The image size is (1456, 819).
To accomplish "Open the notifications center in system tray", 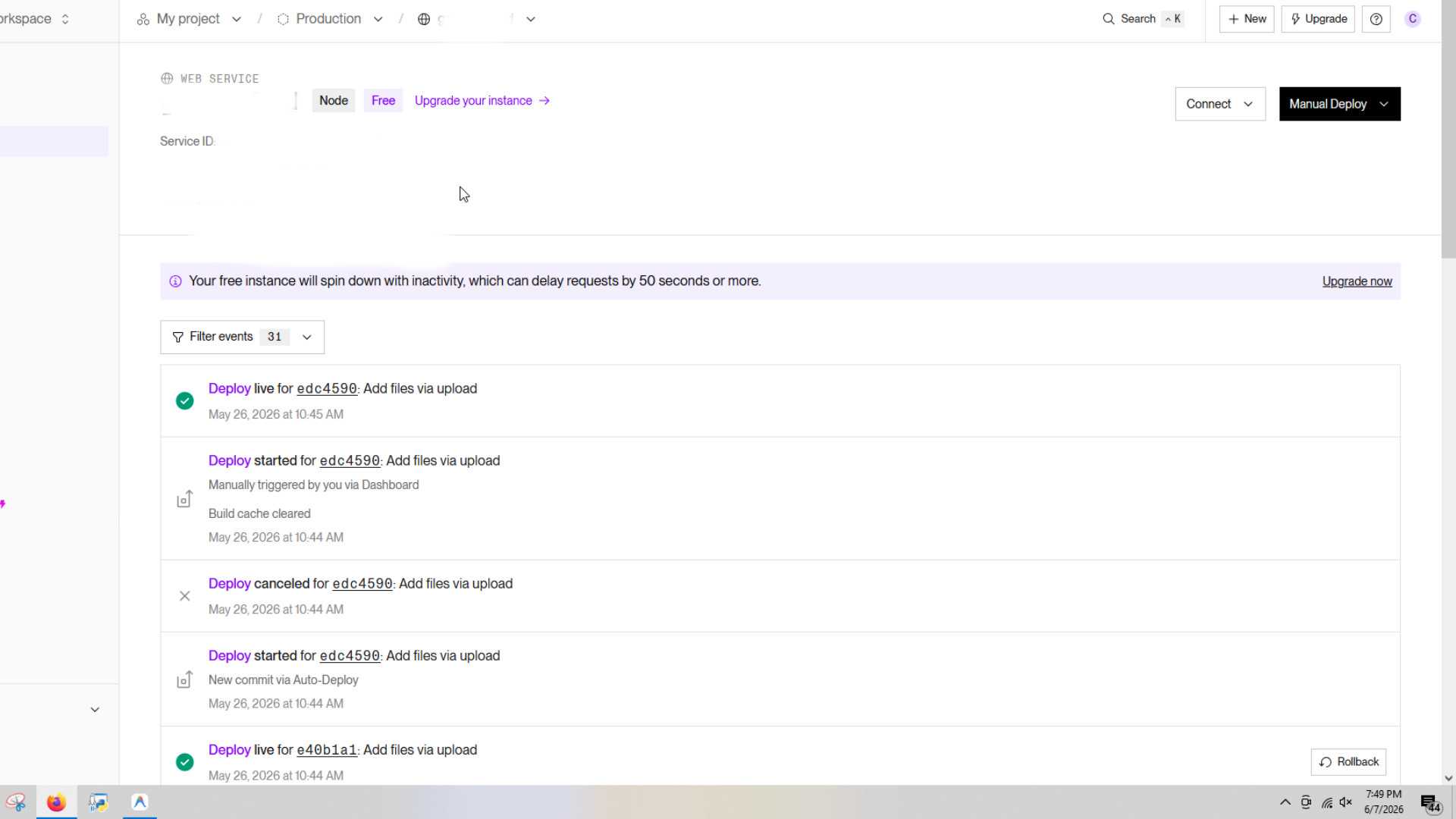I will 1430,803.
